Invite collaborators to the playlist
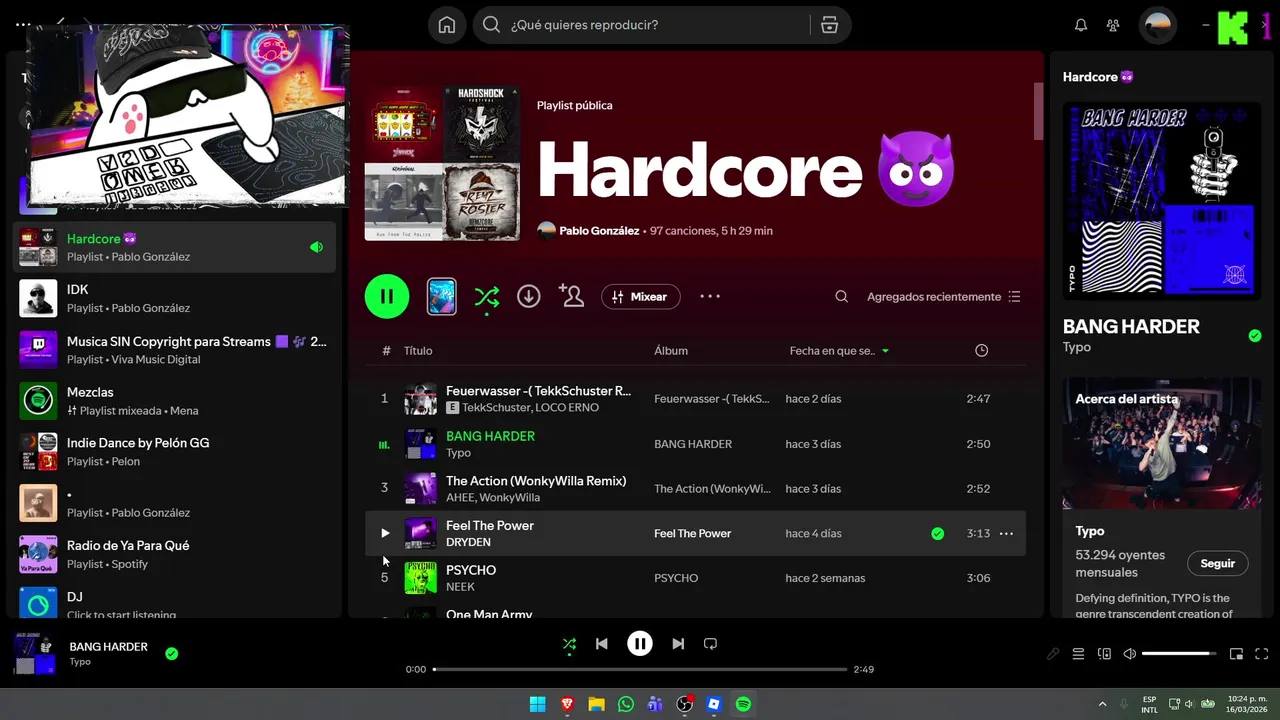The height and width of the screenshot is (720, 1280). click(x=572, y=296)
